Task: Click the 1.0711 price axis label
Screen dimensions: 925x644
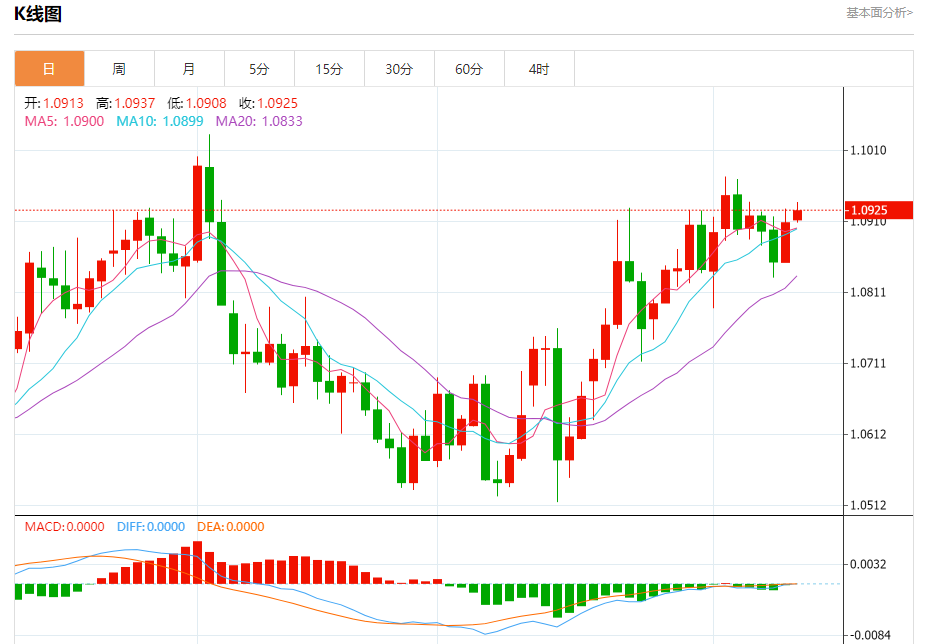Action: [x=868, y=363]
